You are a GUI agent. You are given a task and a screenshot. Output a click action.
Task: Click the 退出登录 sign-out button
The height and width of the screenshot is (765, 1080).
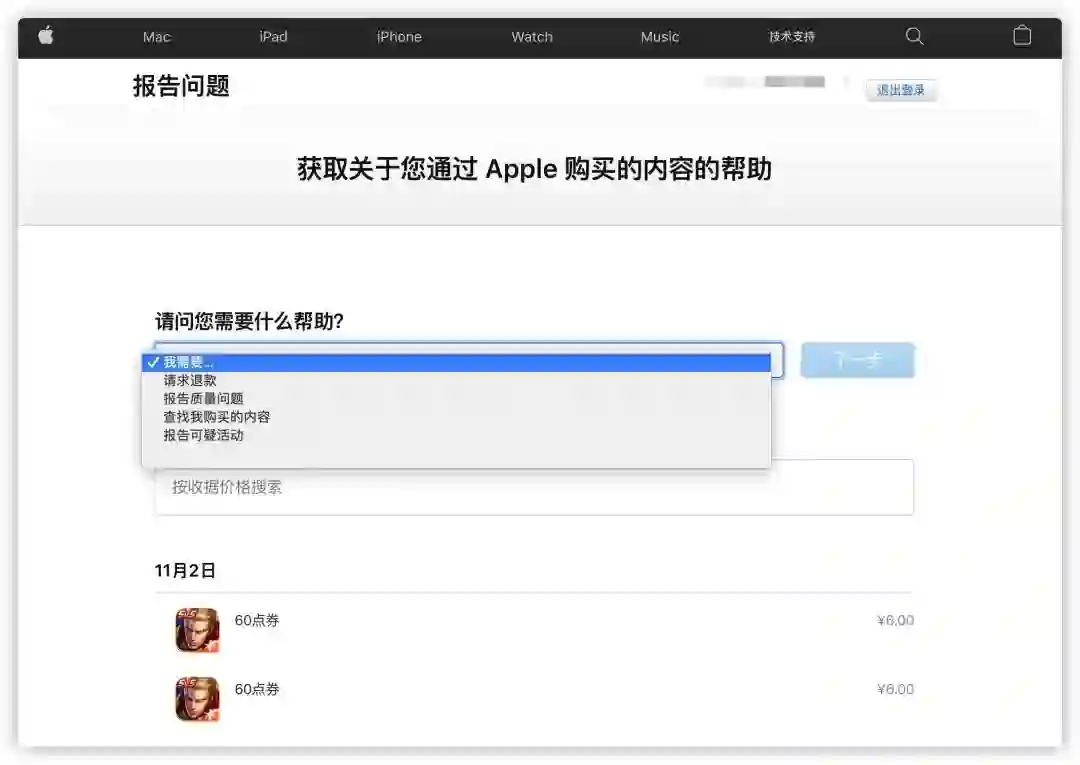pyautogui.click(x=900, y=90)
